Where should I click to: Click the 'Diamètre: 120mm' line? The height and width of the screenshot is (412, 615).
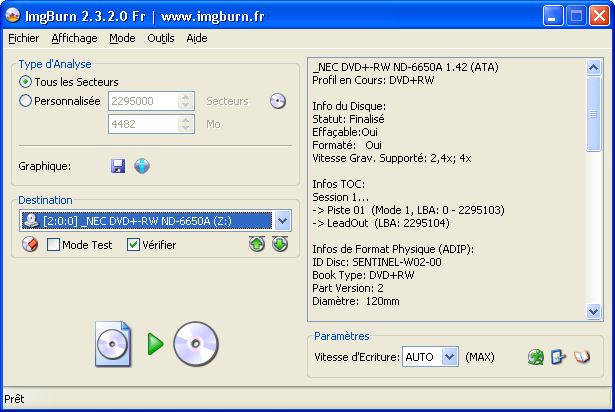(x=356, y=301)
